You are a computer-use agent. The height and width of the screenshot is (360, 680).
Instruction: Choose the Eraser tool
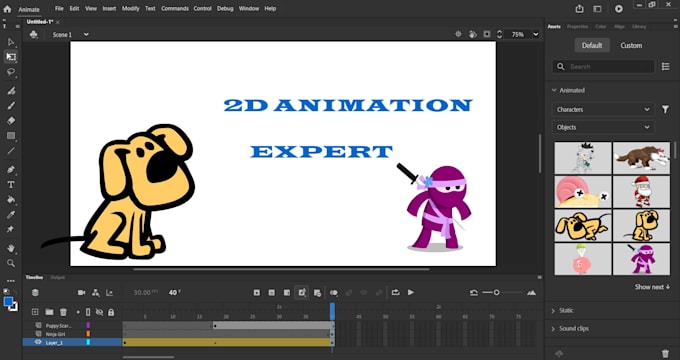pos(11,121)
